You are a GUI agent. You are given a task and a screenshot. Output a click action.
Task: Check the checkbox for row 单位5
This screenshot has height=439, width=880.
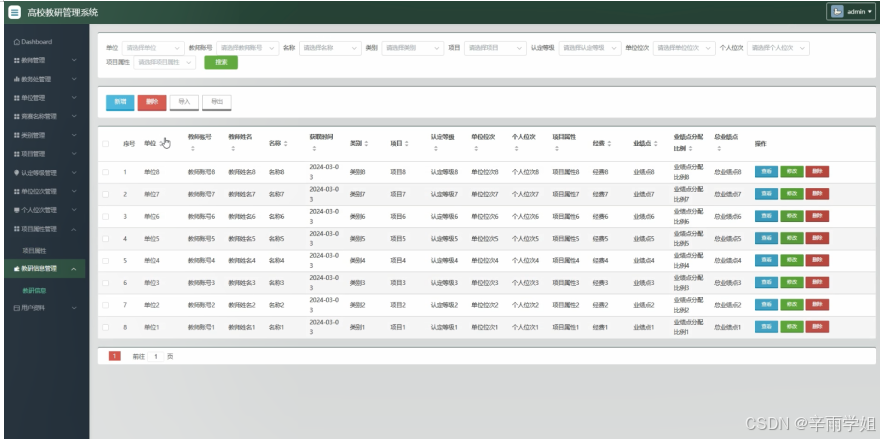point(106,239)
